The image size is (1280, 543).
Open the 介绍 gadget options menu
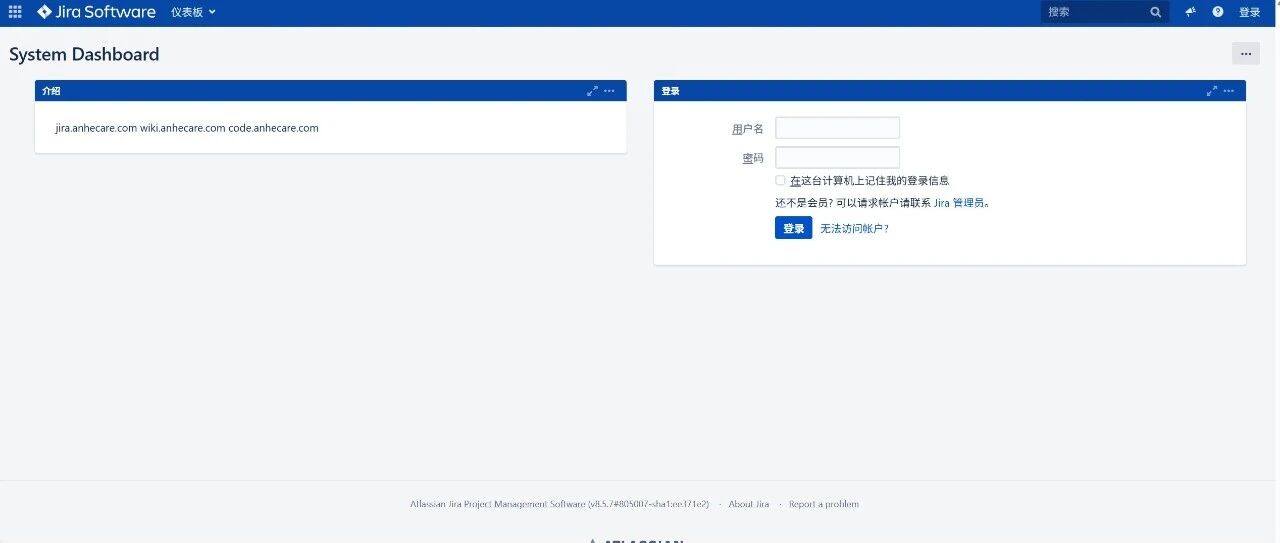[x=609, y=91]
